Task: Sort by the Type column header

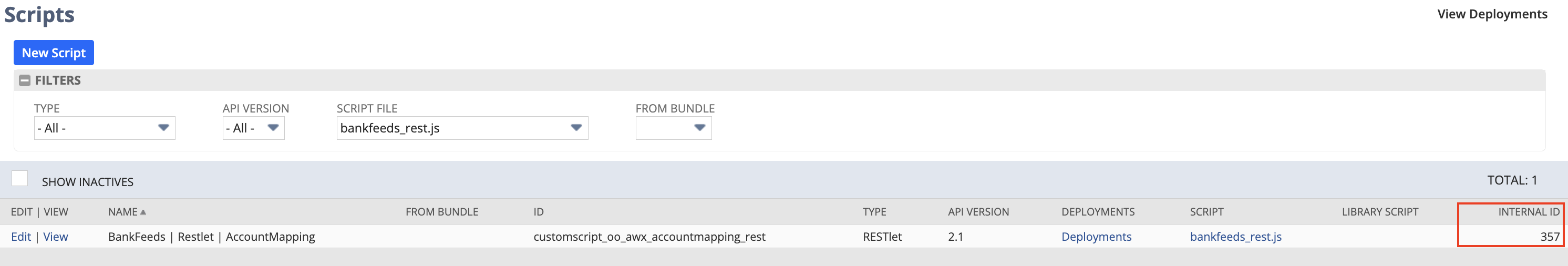Action: click(873, 212)
